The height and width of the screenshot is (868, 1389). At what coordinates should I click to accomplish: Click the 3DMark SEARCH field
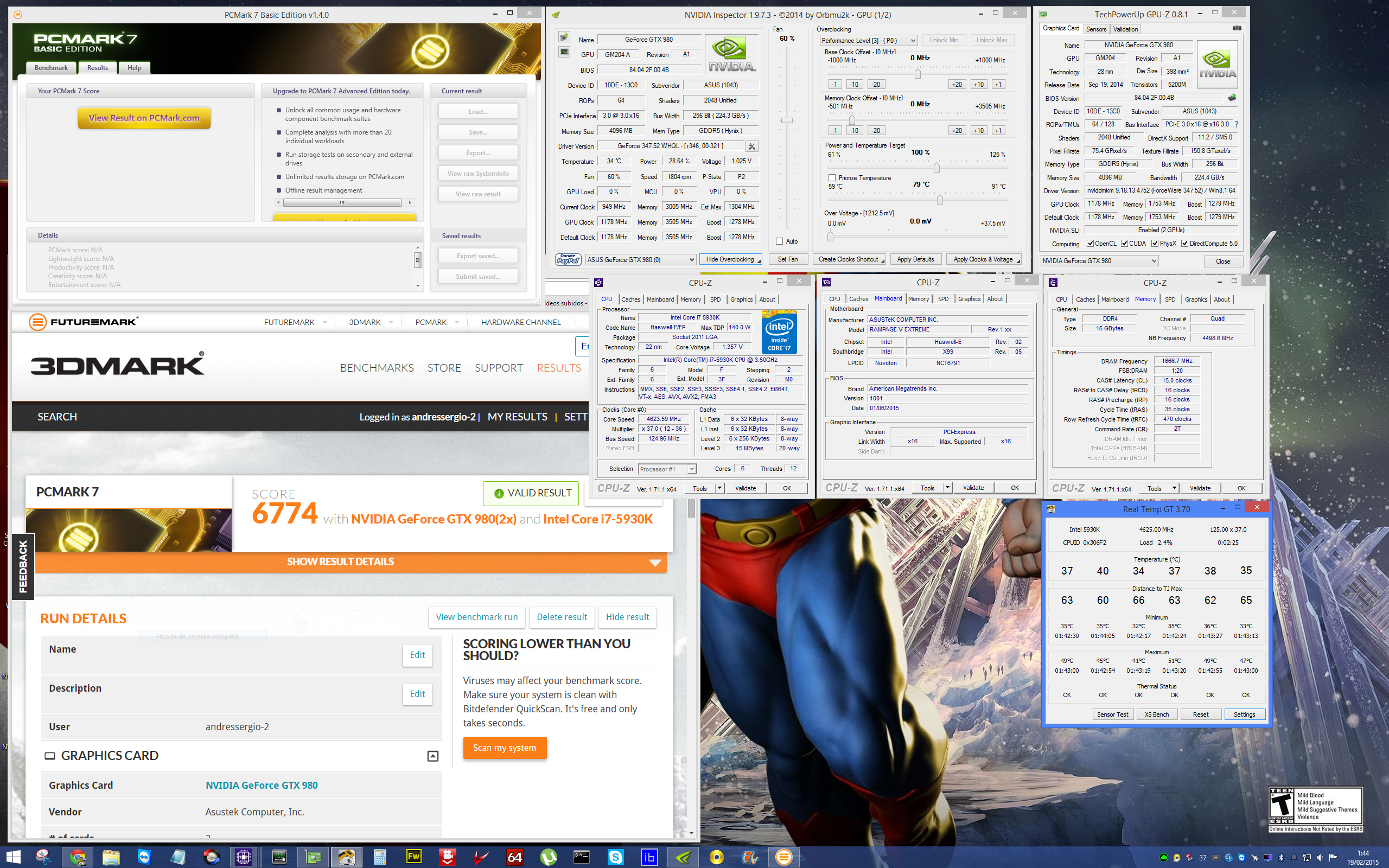pyautogui.click(x=58, y=417)
